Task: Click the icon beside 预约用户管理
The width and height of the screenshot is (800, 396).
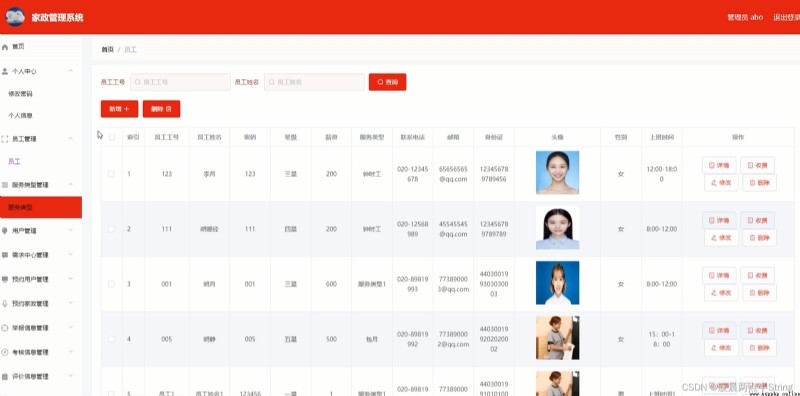Action: [5, 280]
